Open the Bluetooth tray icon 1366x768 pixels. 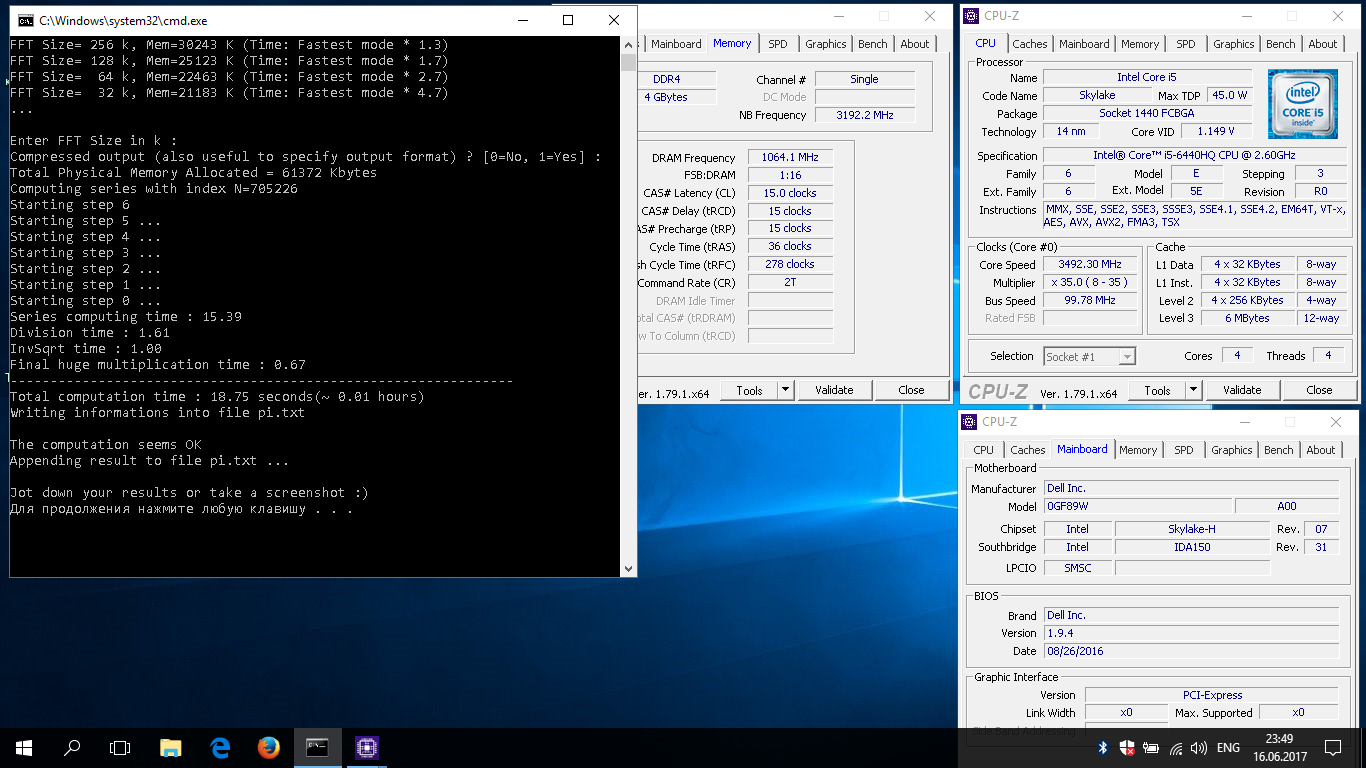pos(1104,747)
